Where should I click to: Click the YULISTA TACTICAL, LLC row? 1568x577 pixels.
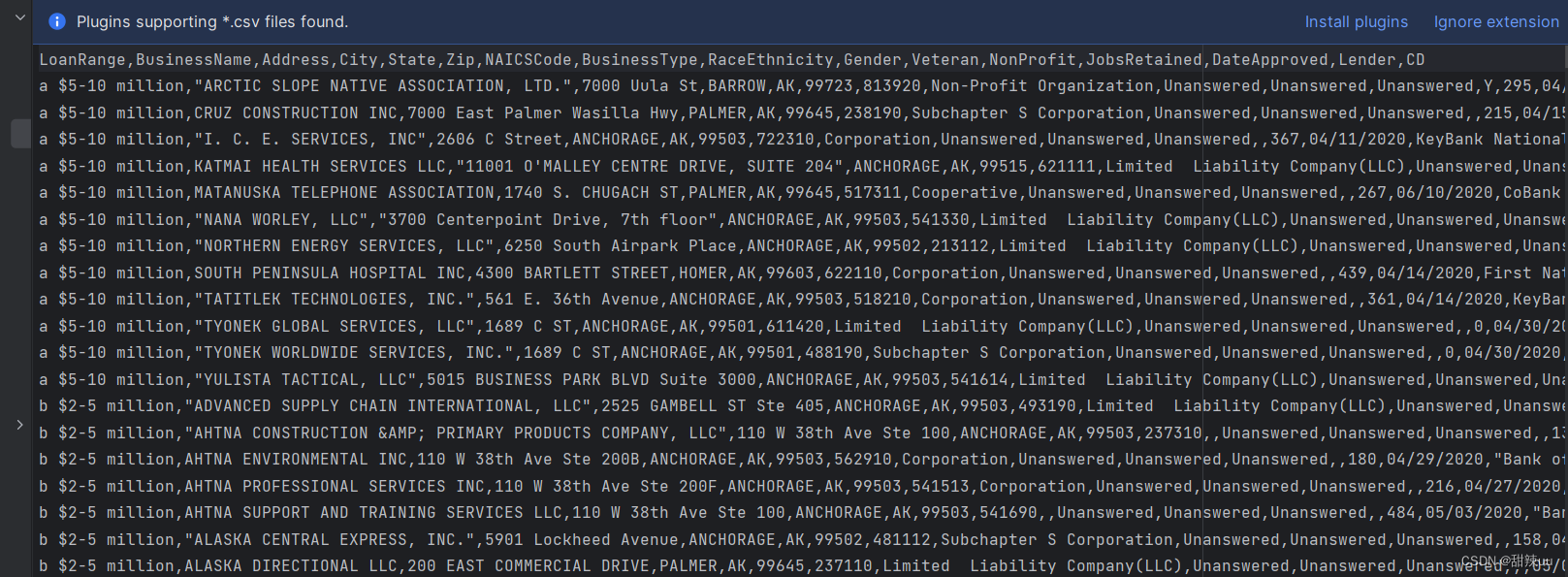tap(803, 380)
